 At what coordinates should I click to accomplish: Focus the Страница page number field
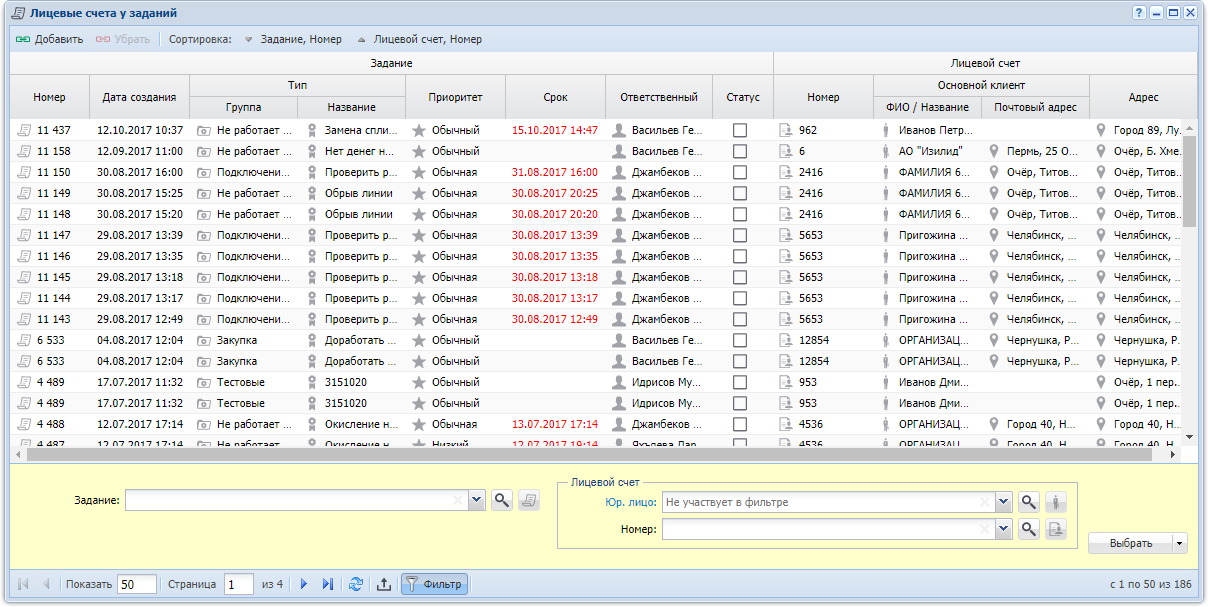pos(239,584)
